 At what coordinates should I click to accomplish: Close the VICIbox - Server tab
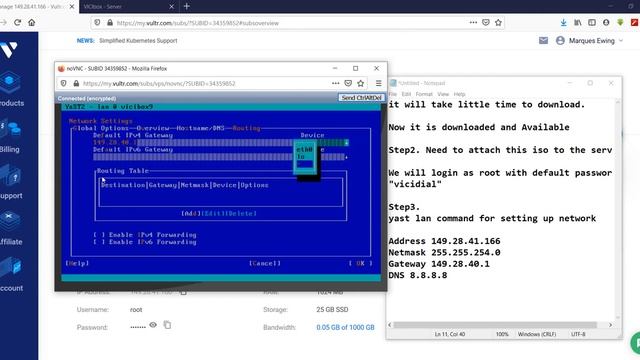pyautogui.click(x=171, y=7)
